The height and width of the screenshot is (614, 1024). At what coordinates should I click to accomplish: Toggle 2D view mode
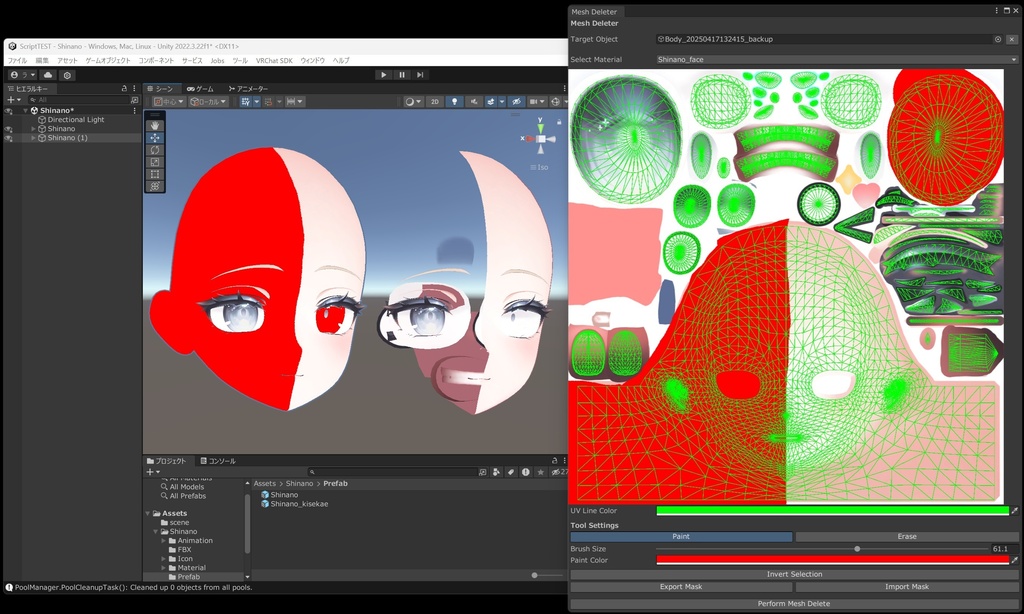click(x=434, y=102)
